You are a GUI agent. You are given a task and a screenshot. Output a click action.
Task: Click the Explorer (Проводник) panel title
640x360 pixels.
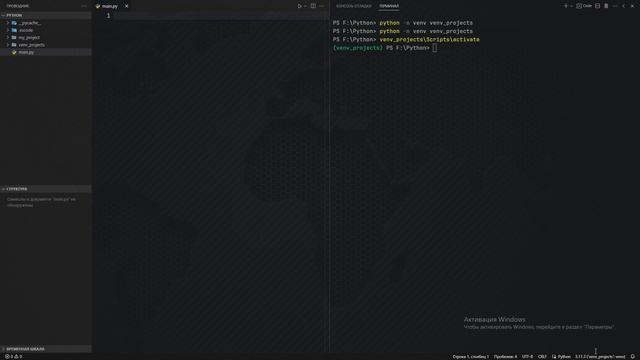click(x=18, y=6)
